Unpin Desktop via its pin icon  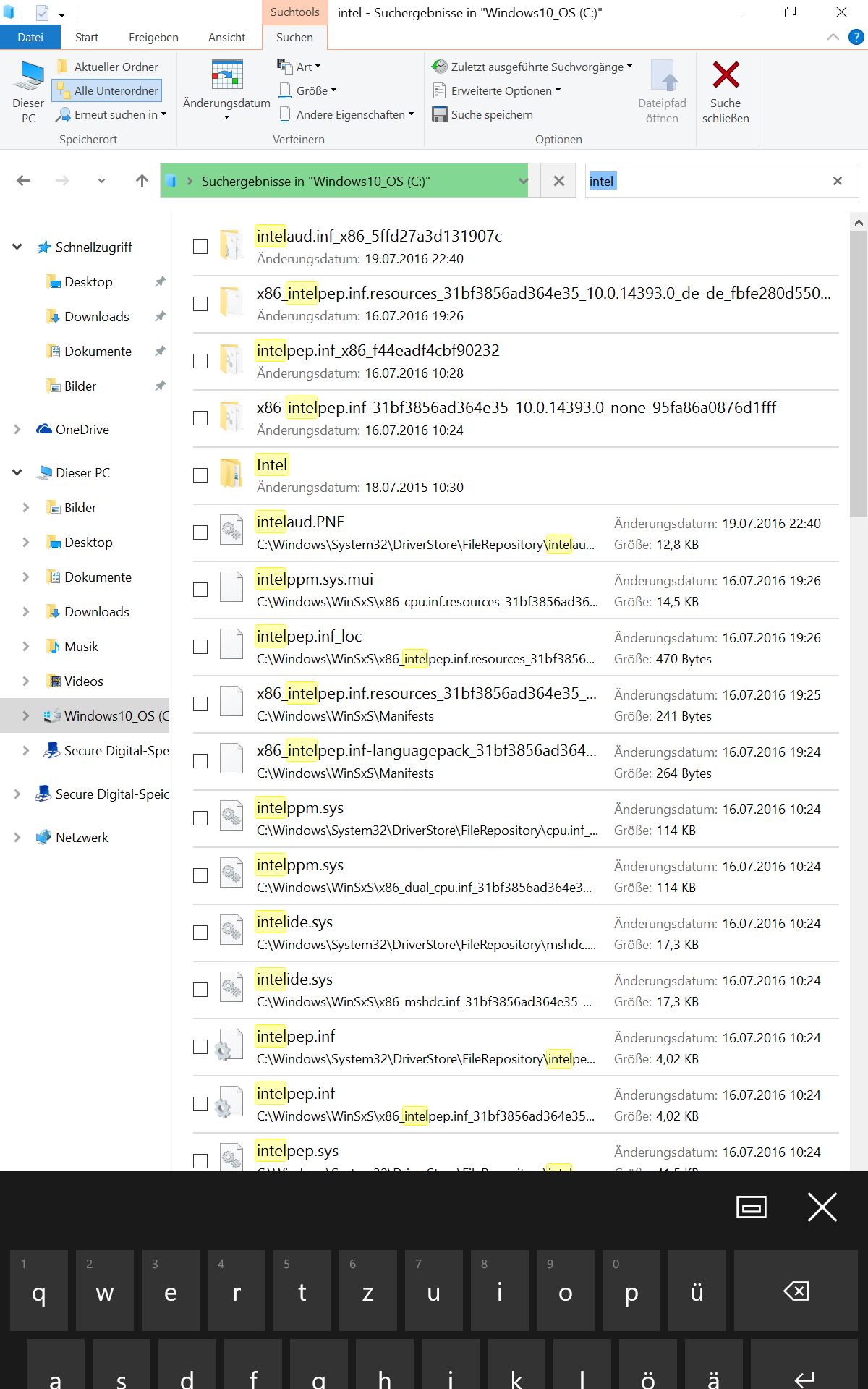click(160, 281)
